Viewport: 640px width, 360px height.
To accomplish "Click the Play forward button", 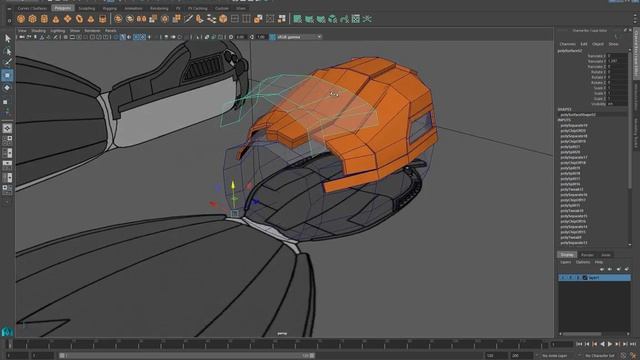I will pyautogui.click(x=610, y=344).
